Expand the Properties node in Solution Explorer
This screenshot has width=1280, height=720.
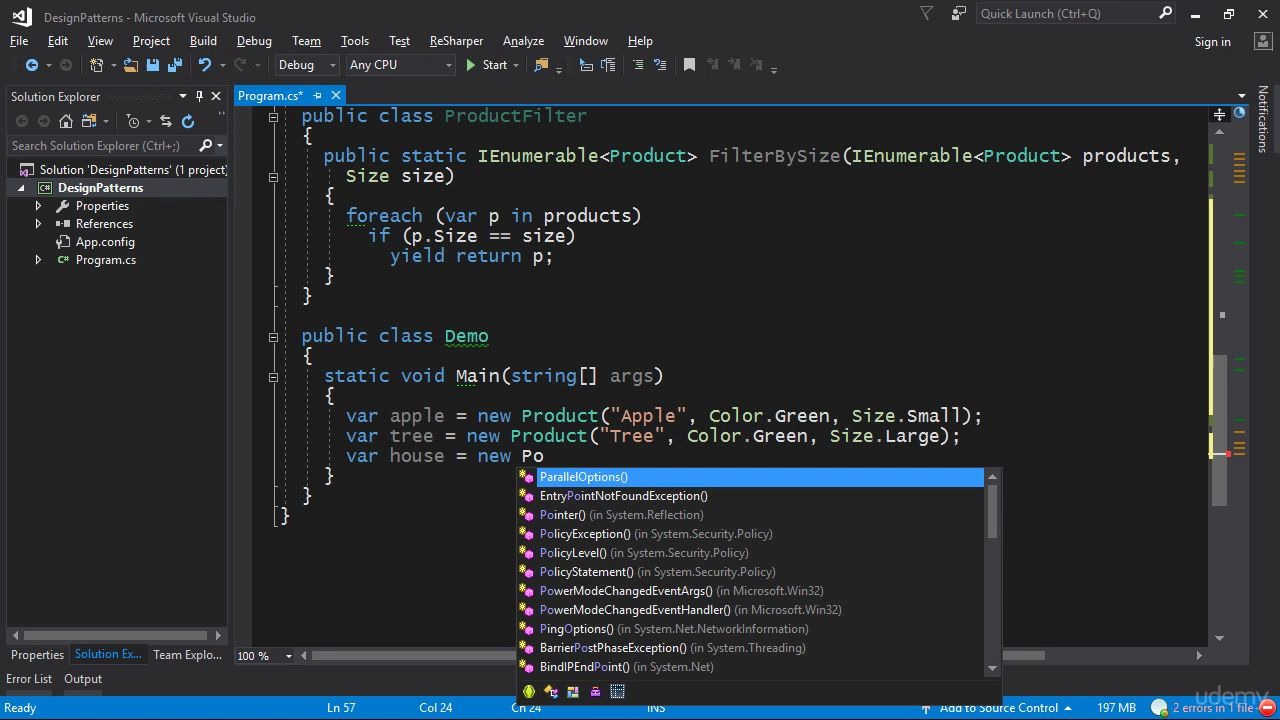click(x=38, y=205)
